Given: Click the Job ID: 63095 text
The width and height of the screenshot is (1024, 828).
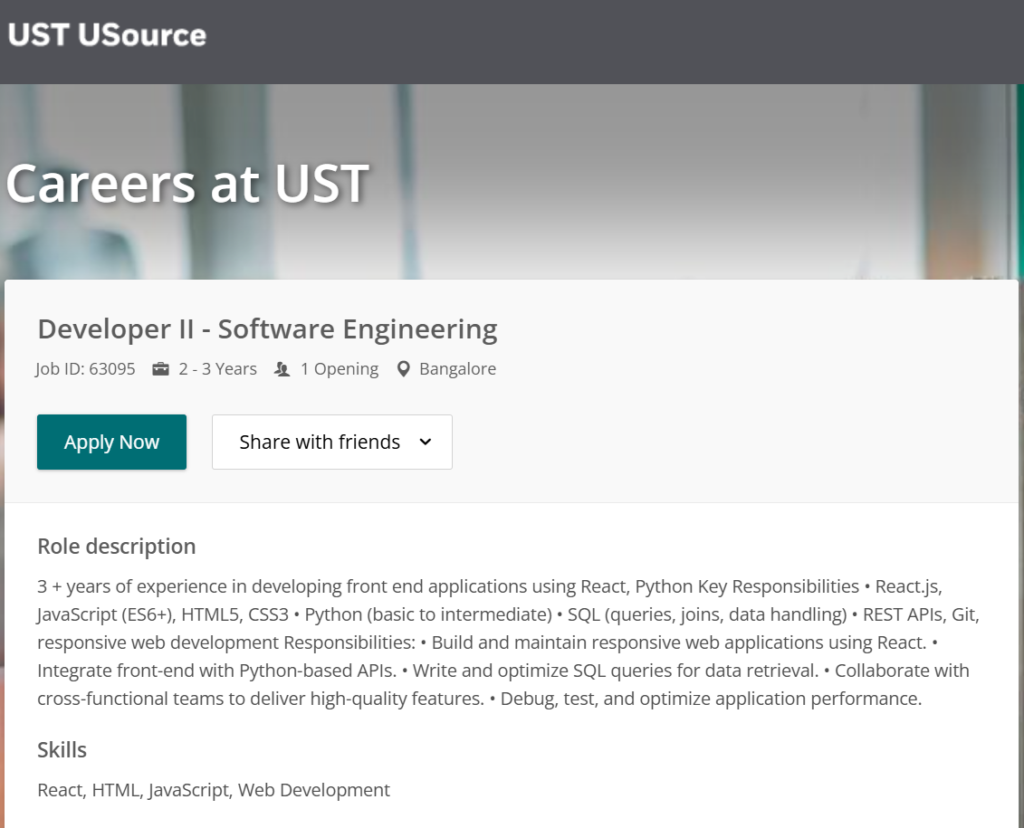Looking at the screenshot, I should (x=86, y=369).
